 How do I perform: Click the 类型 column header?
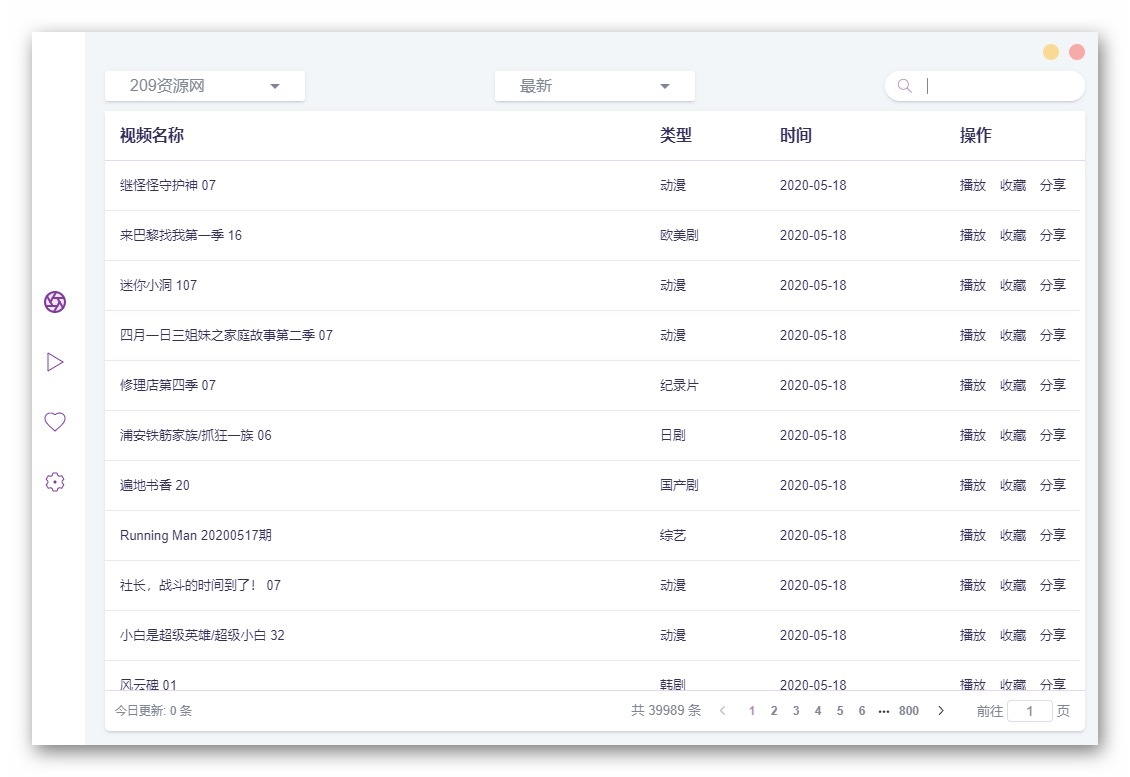[x=676, y=135]
